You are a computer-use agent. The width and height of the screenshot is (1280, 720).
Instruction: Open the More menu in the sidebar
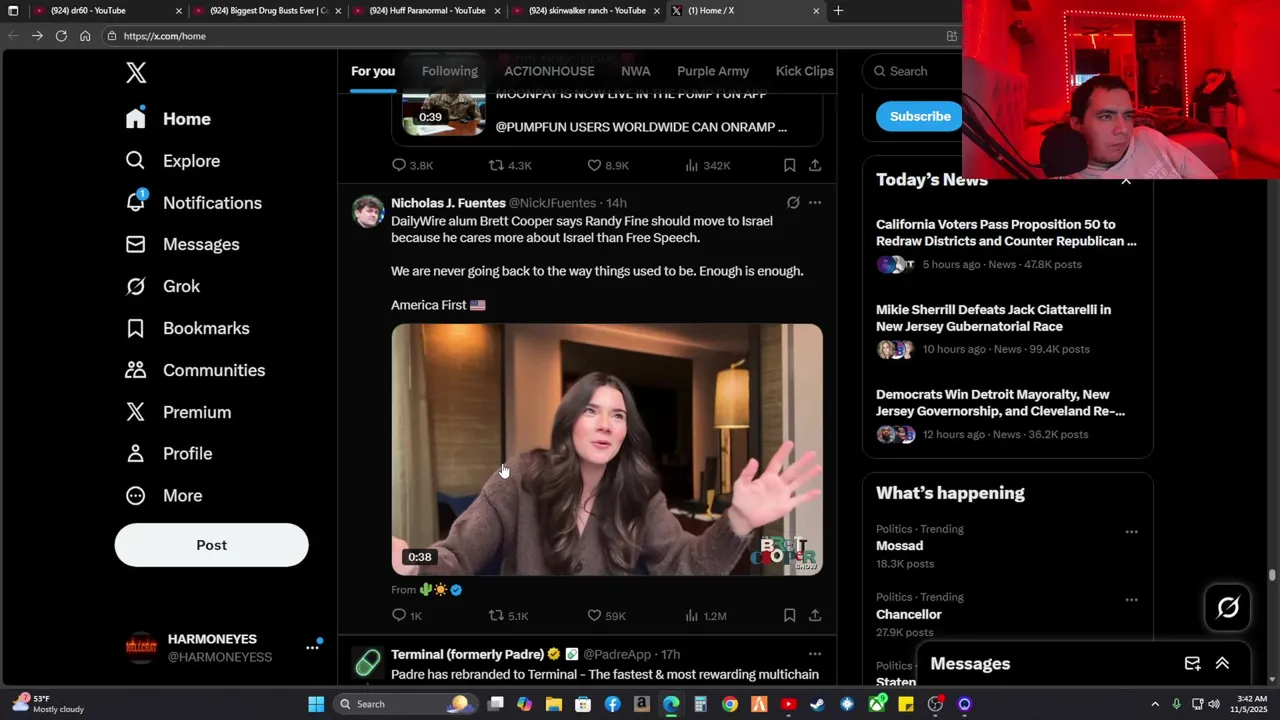[x=163, y=496]
